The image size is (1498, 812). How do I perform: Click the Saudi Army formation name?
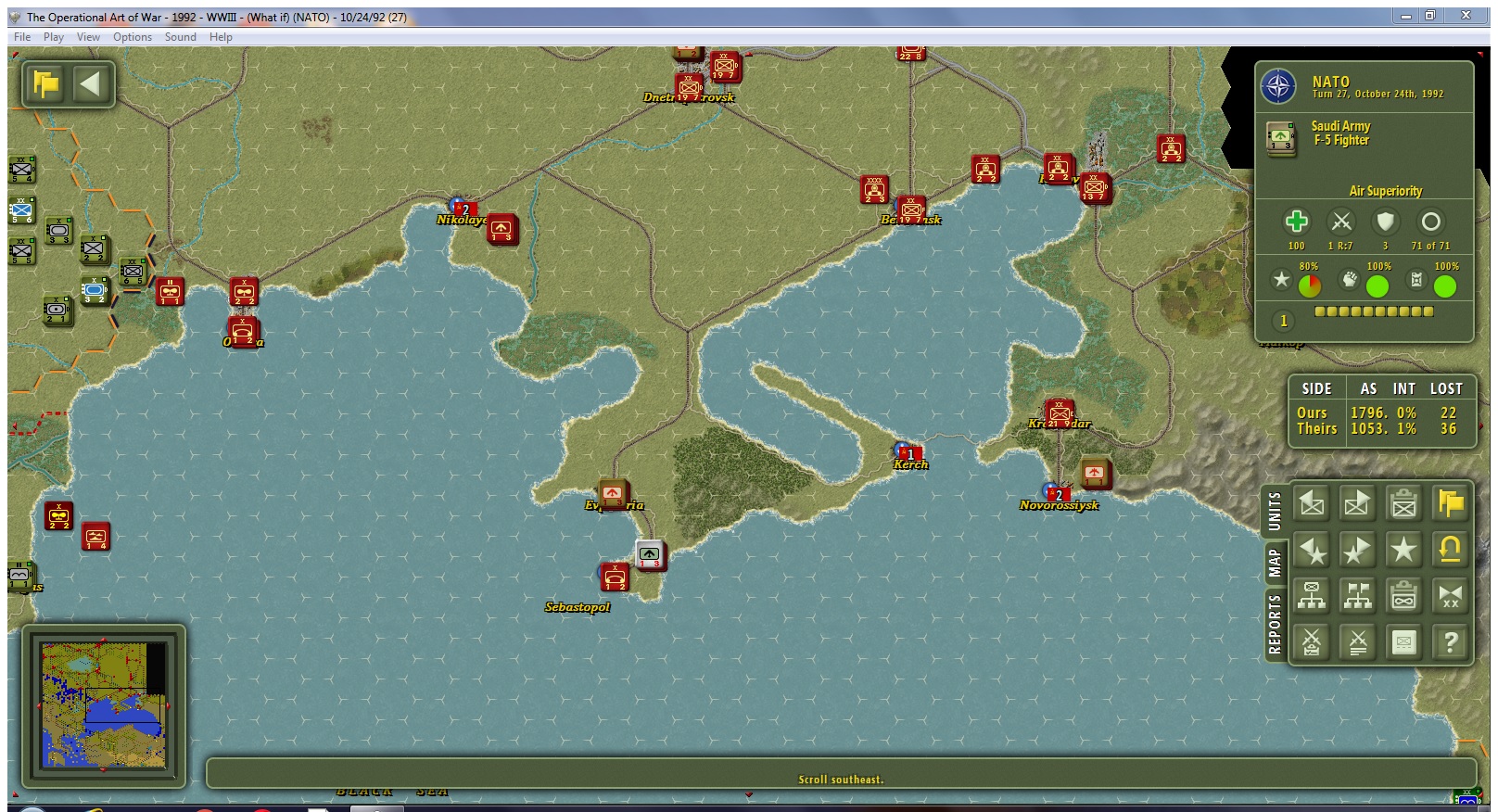click(x=1340, y=126)
